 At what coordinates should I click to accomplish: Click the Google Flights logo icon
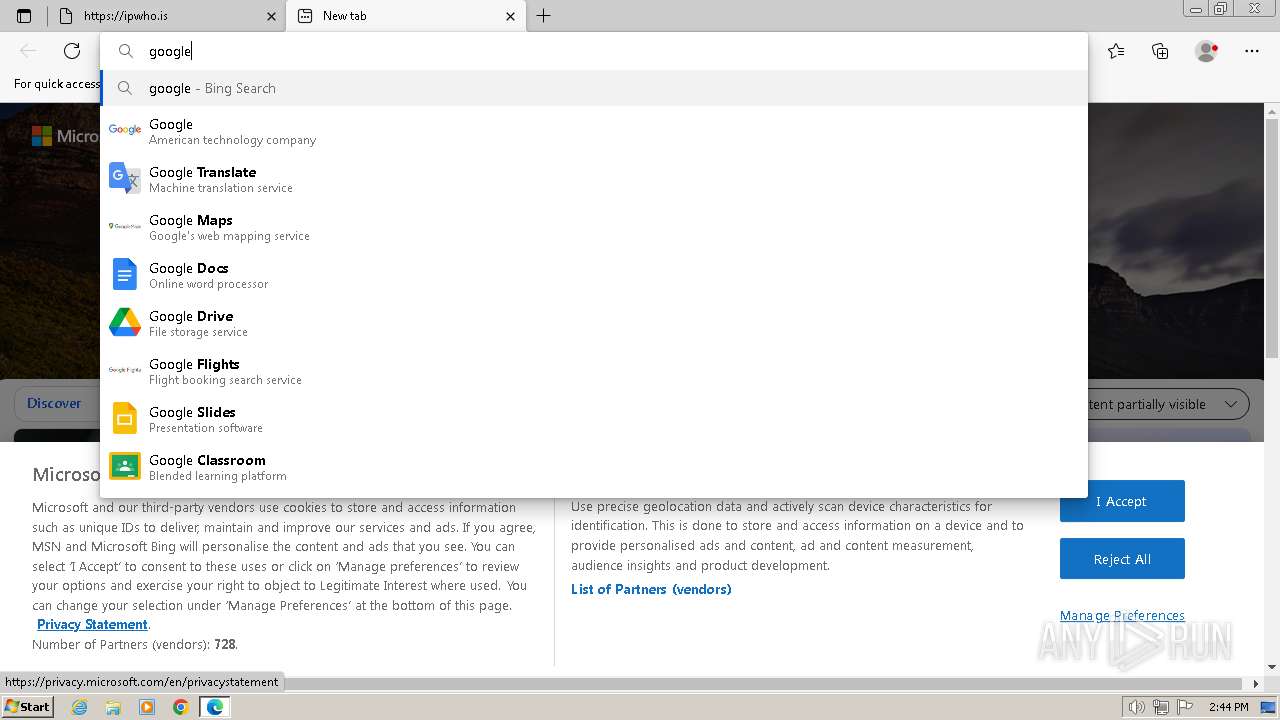pos(125,370)
